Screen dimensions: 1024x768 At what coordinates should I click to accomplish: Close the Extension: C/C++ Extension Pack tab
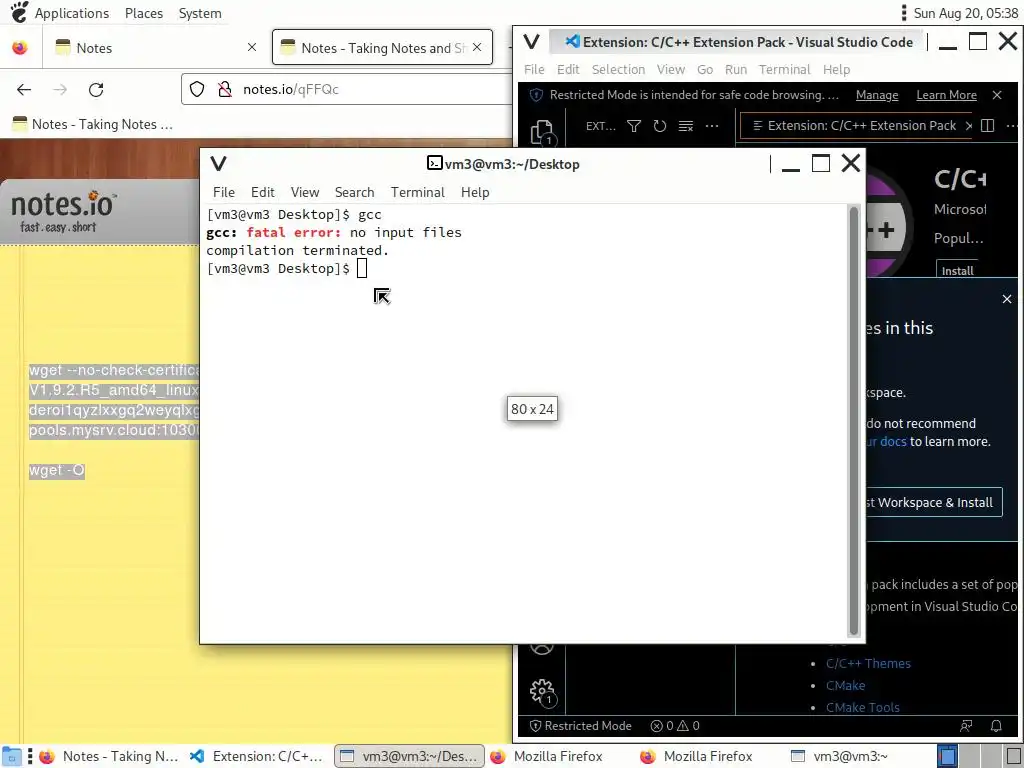[968, 125]
